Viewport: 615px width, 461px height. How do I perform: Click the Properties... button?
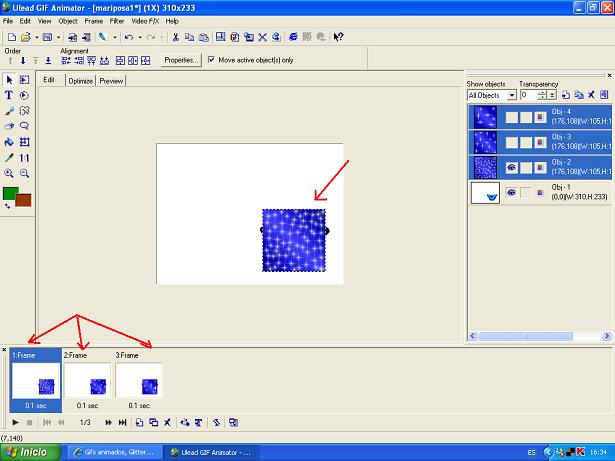(x=181, y=60)
